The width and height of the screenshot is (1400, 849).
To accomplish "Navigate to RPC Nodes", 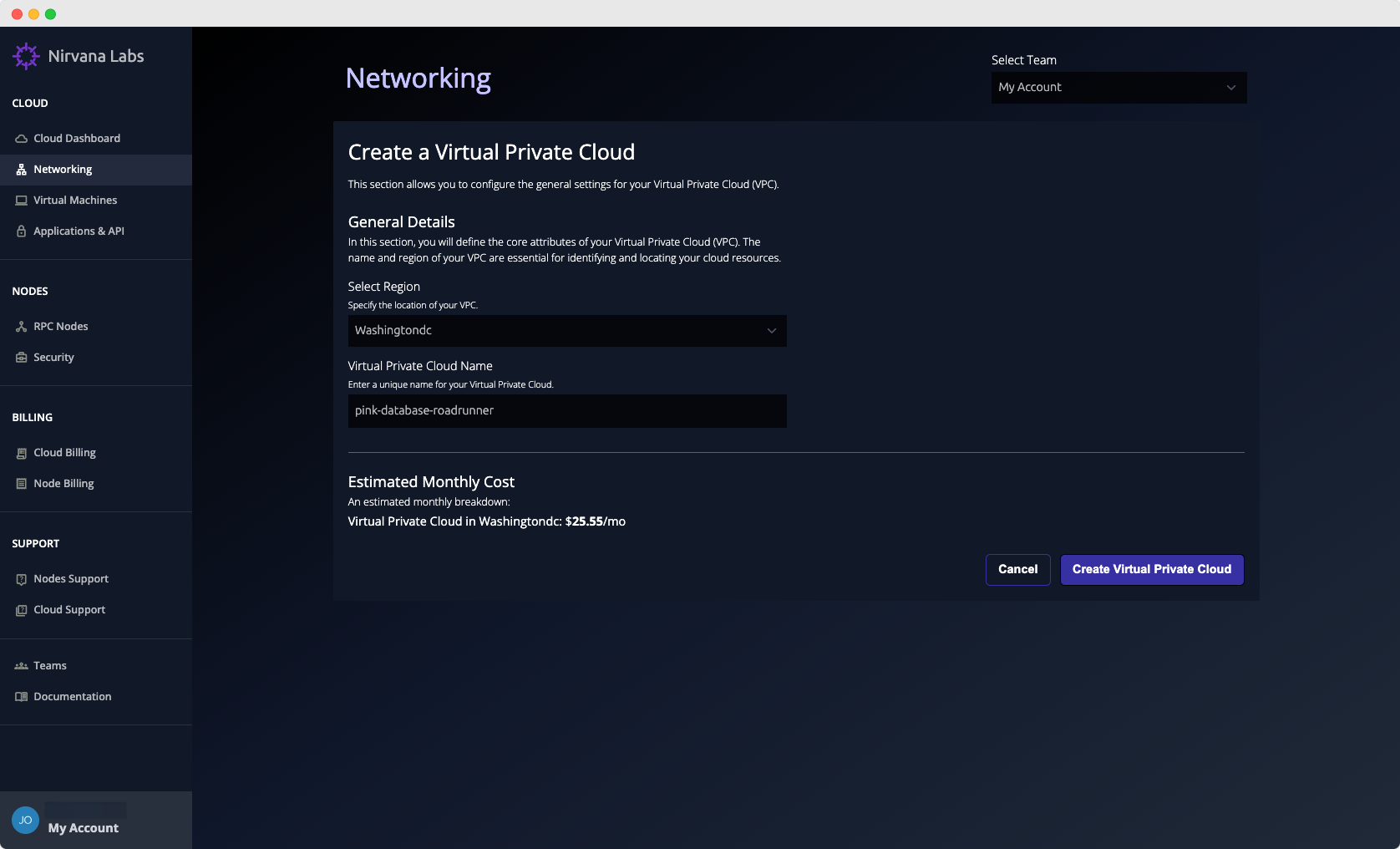I will pos(96,327).
